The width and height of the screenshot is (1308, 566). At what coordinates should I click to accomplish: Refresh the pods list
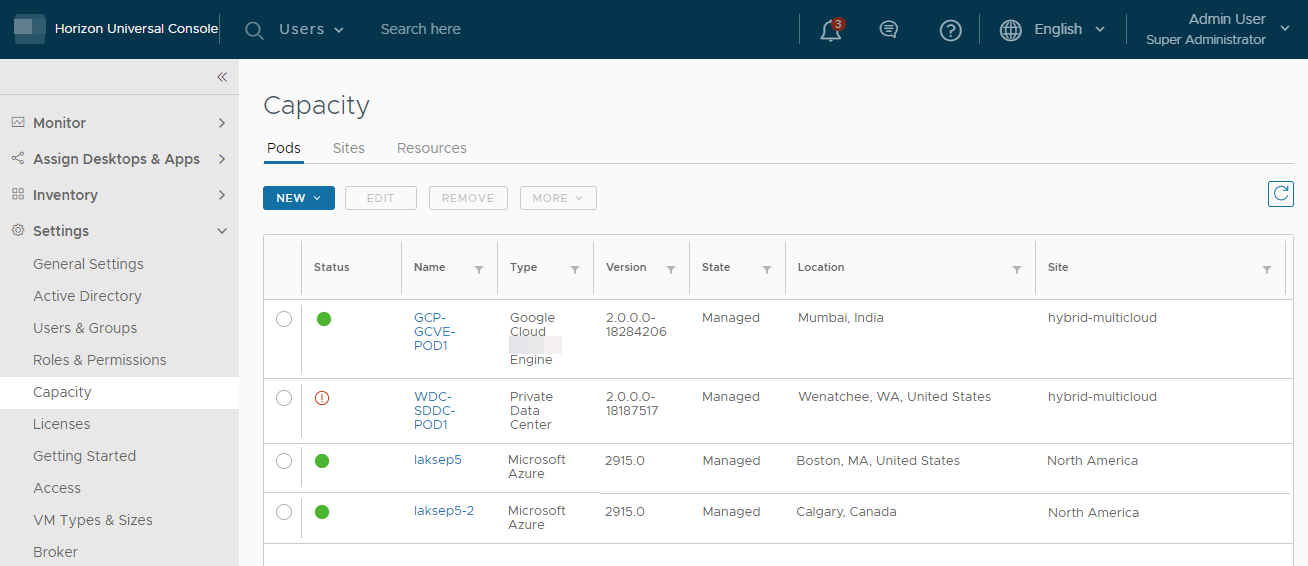(x=1280, y=194)
